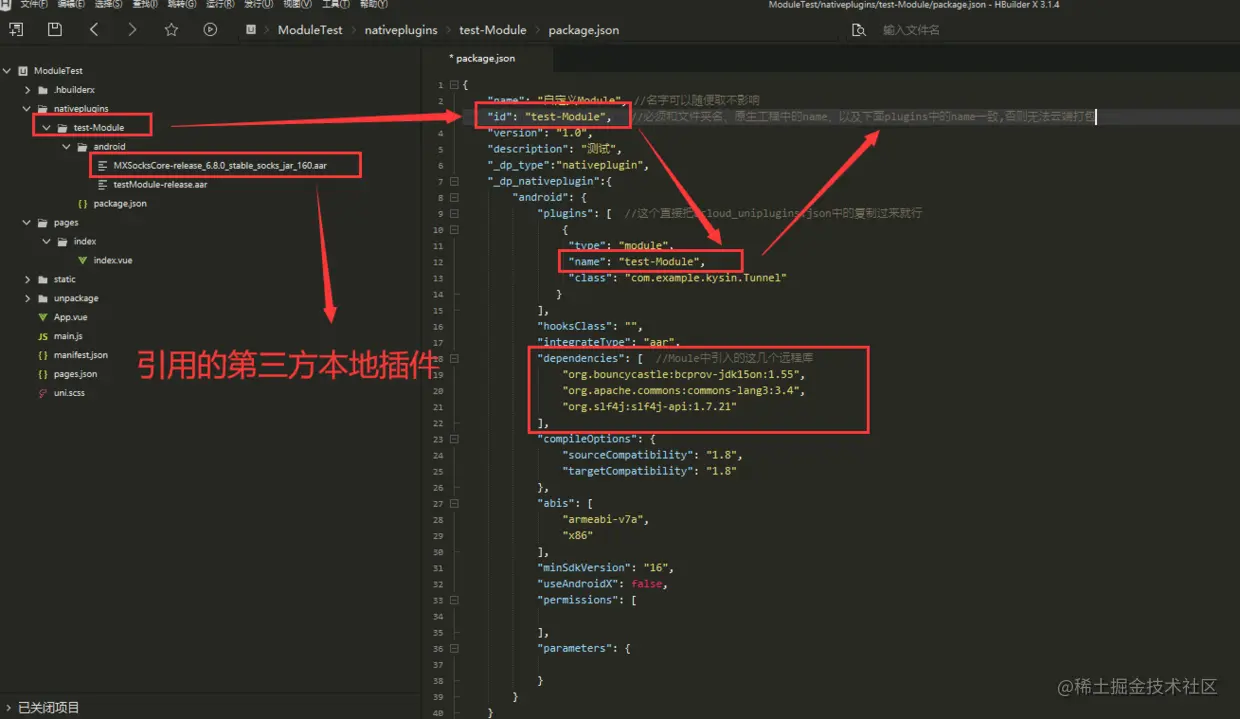
Task: Click the file search magnifier icon
Action: pos(858,30)
